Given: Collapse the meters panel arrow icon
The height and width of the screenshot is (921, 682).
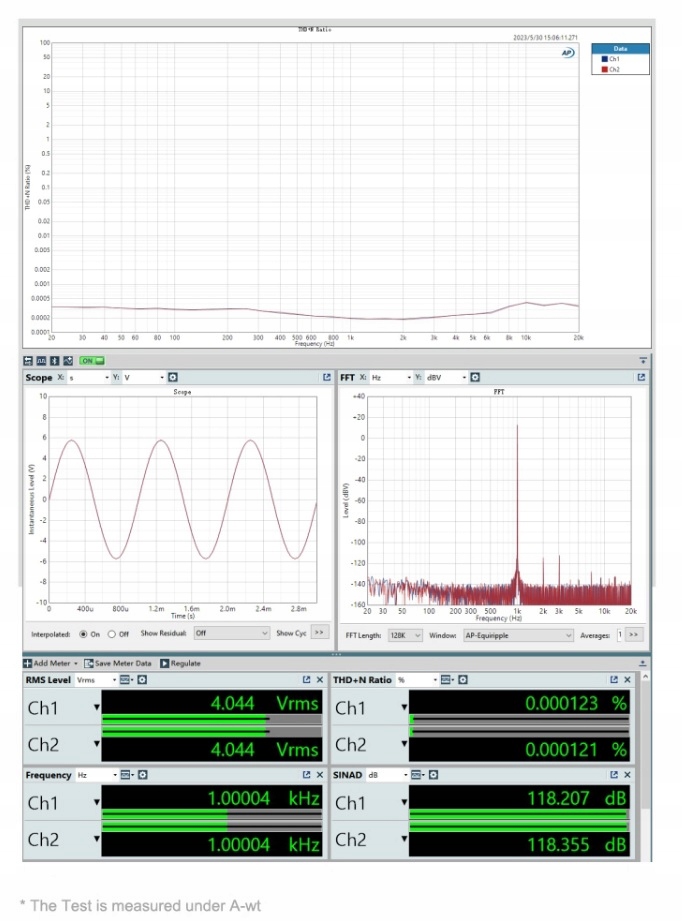Looking at the screenshot, I should pyautogui.click(x=643, y=663).
